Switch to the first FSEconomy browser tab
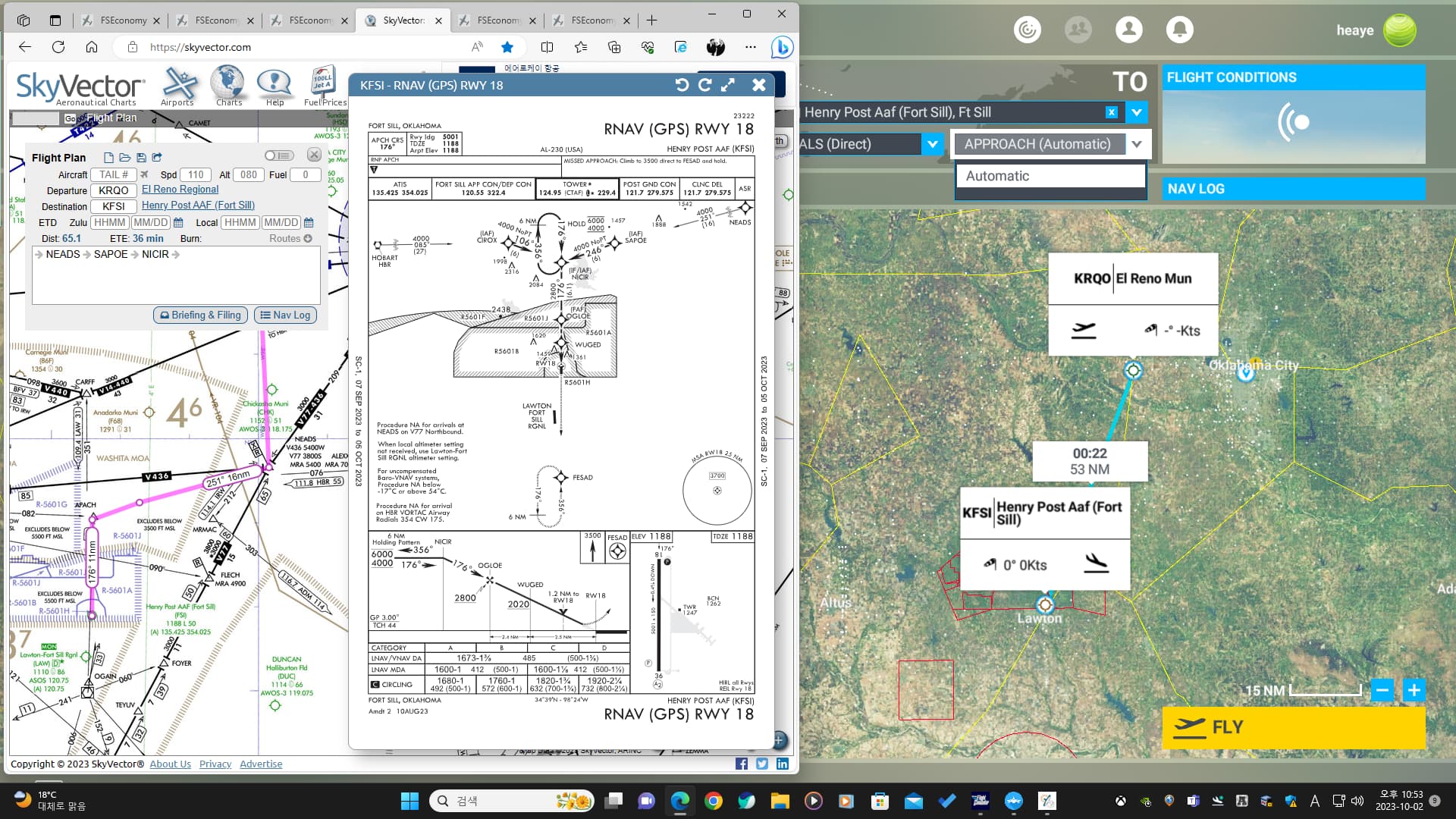Screen dimensions: 1456x819 [120, 20]
